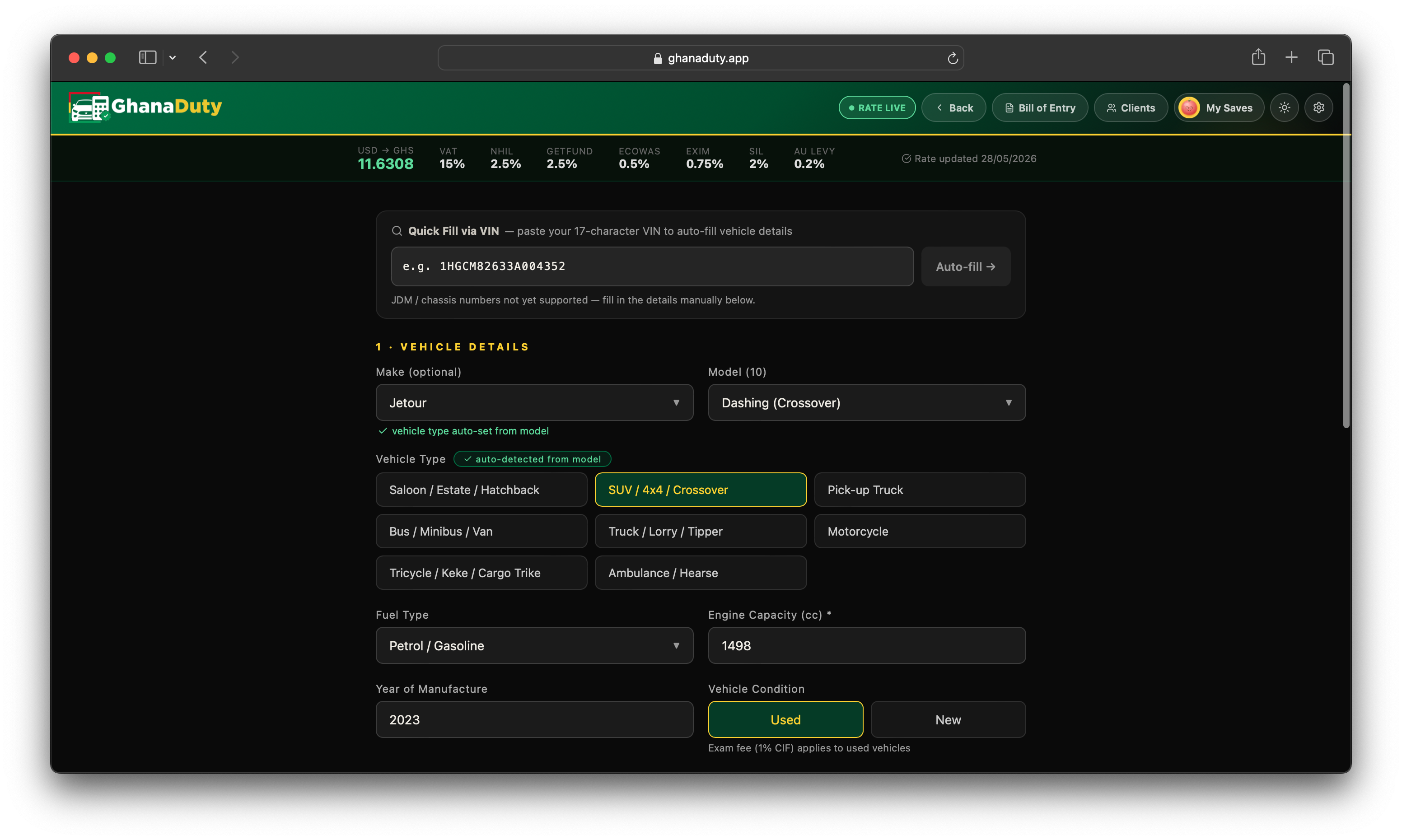This screenshot has height=840, width=1402.
Task: Open settings via the gear icon
Action: click(x=1318, y=107)
